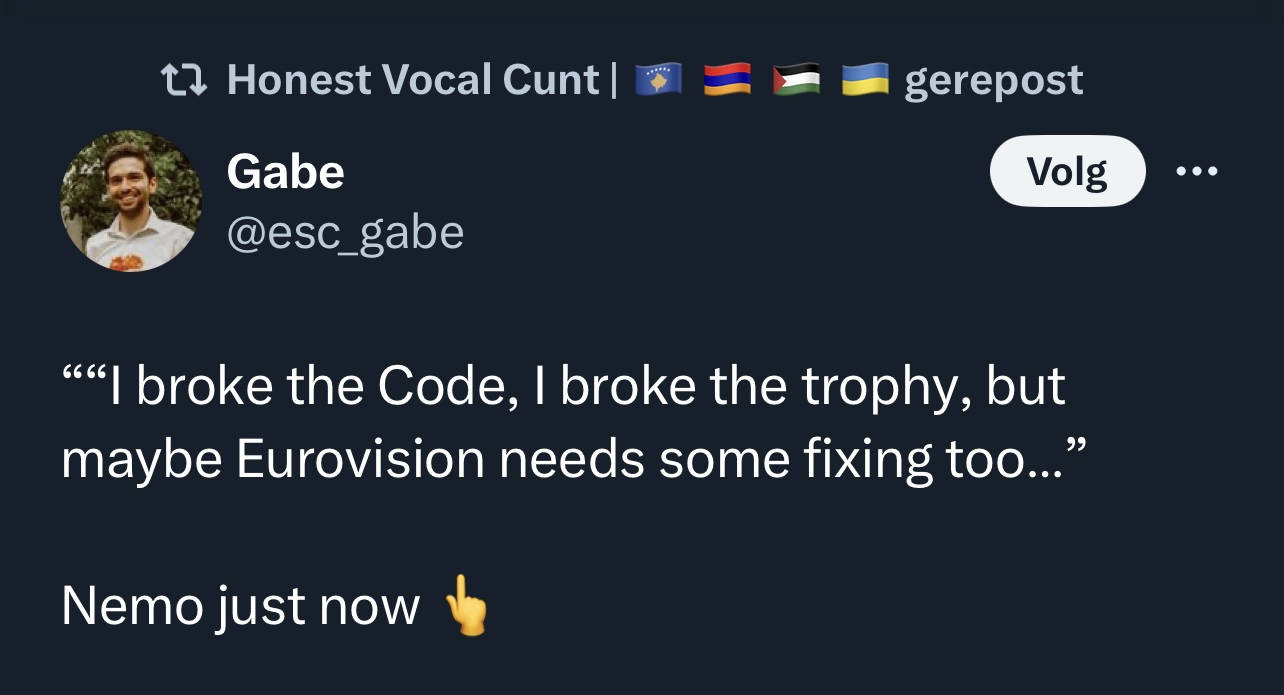Open the three-dot more options menu
The image size is (1284, 695).
[x=1197, y=172]
